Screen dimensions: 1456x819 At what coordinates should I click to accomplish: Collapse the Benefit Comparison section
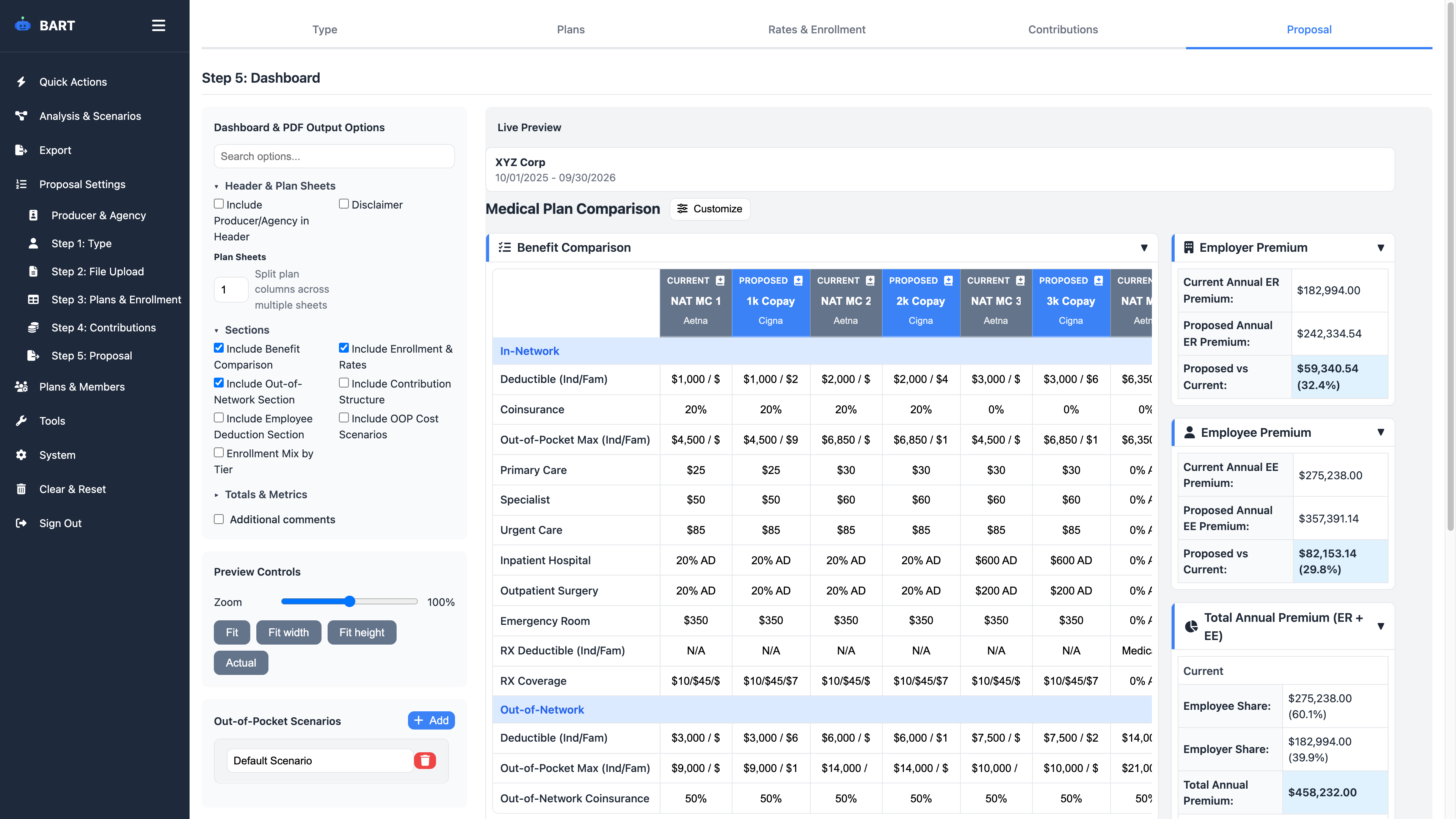(x=1145, y=248)
